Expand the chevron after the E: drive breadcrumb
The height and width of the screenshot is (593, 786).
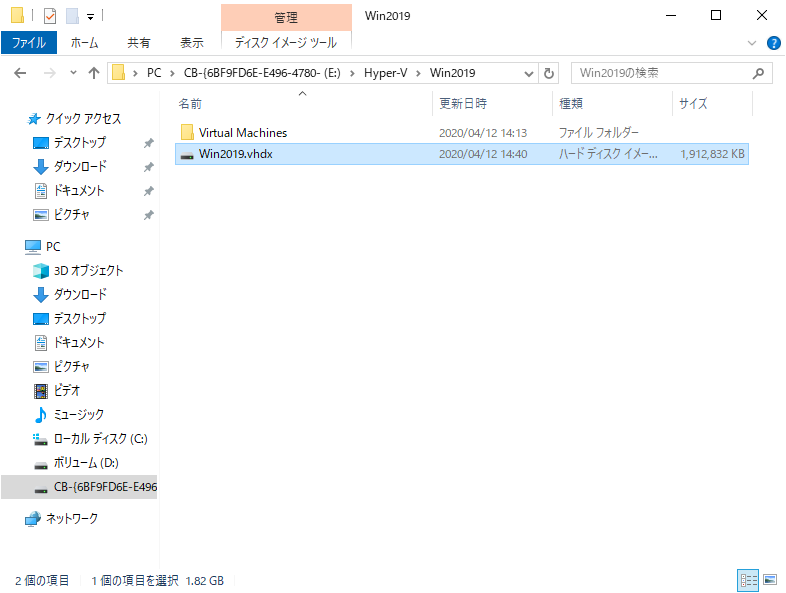[352, 73]
